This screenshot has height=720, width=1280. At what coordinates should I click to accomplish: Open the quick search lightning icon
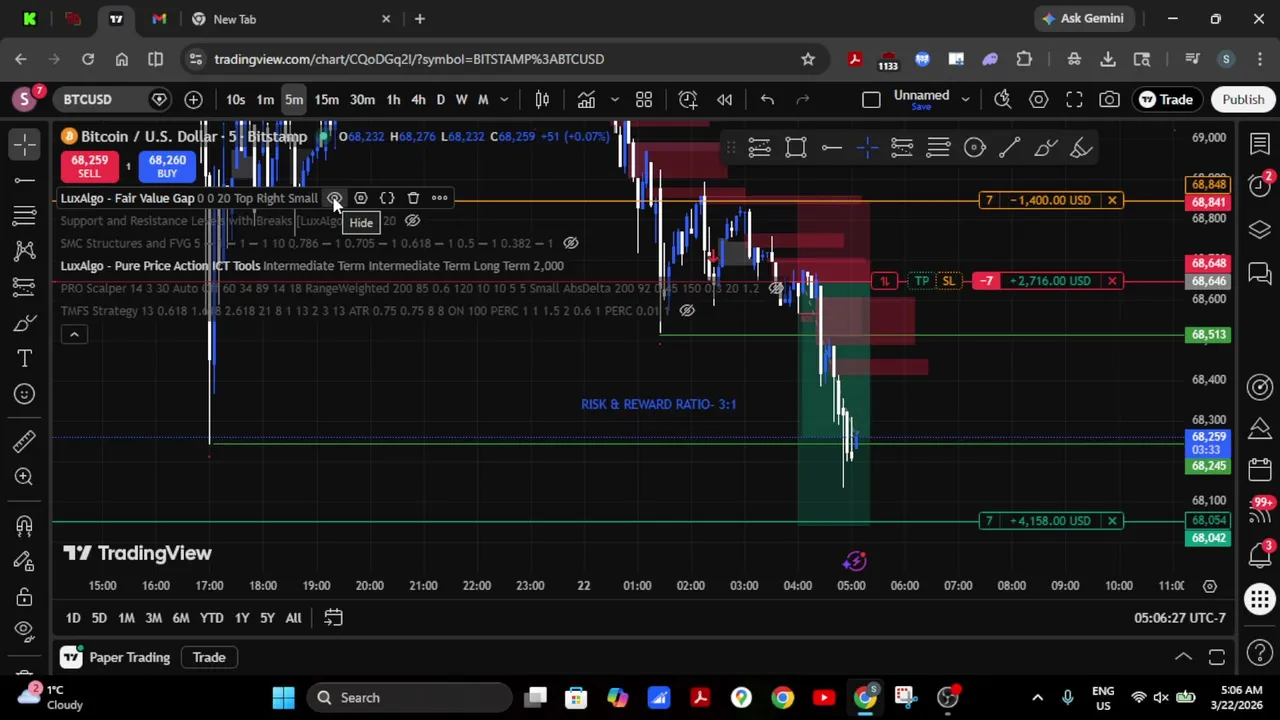[x=1002, y=99]
